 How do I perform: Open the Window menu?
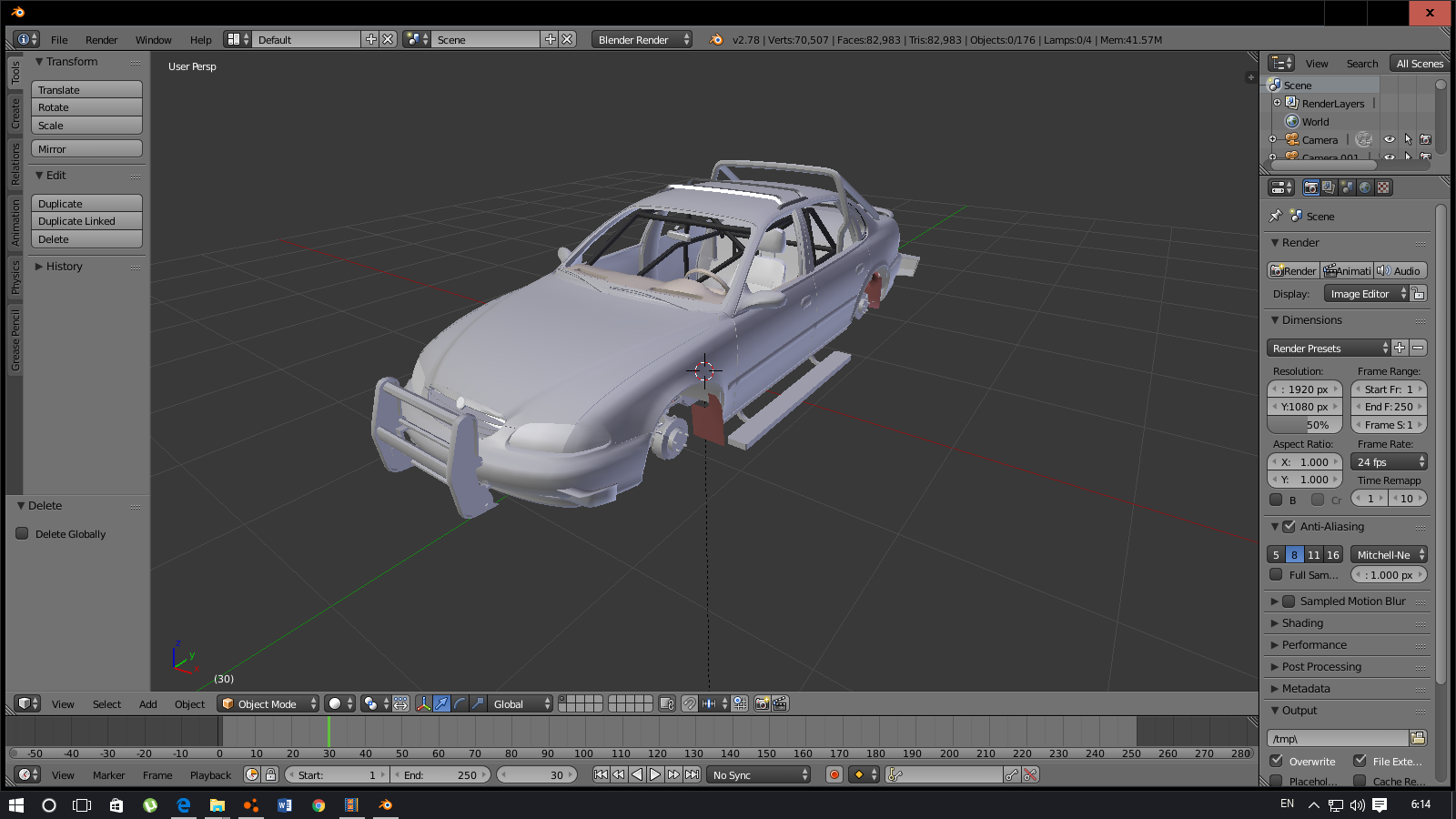(x=153, y=40)
